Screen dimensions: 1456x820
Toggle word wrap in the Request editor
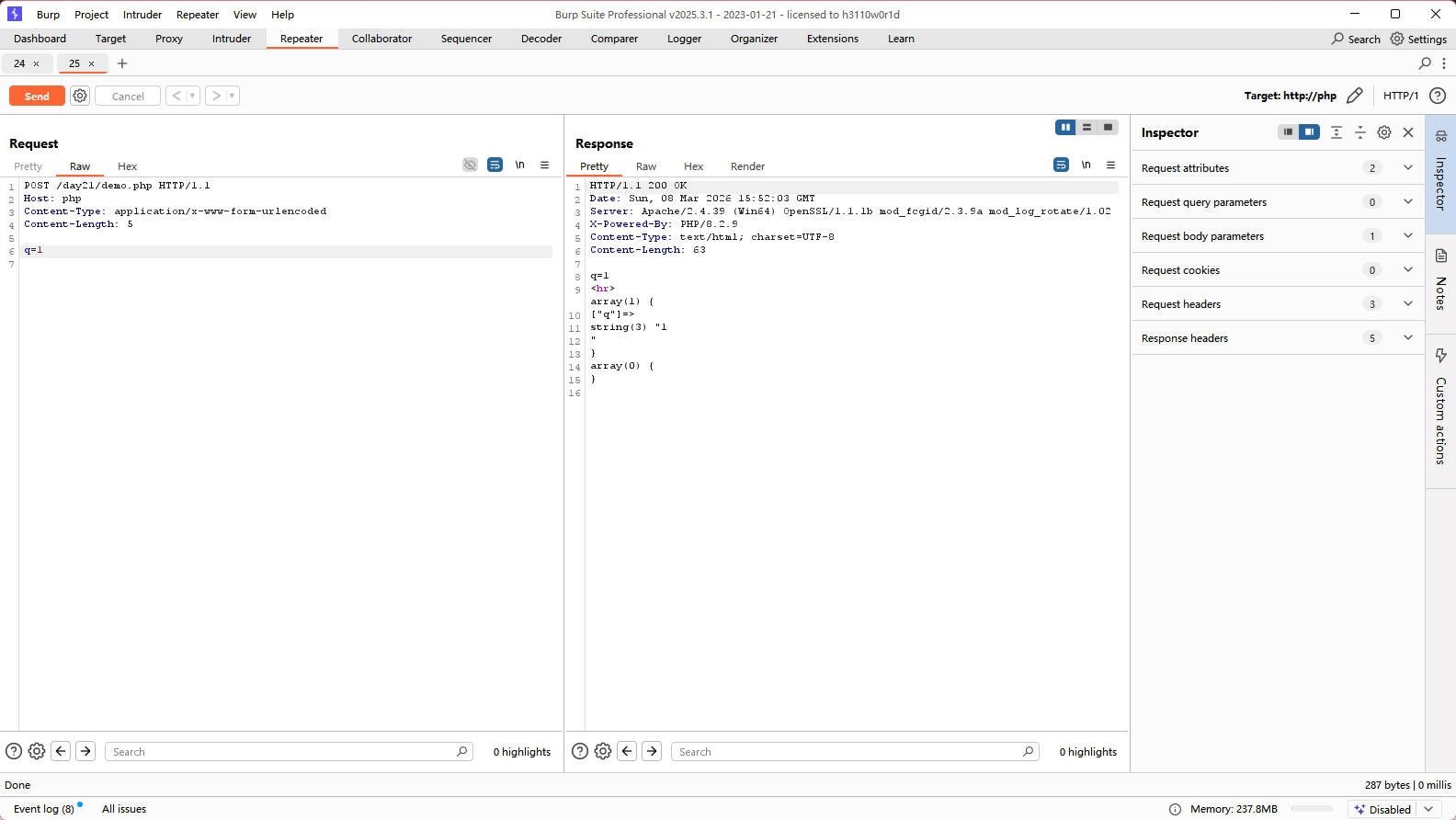click(495, 165)
